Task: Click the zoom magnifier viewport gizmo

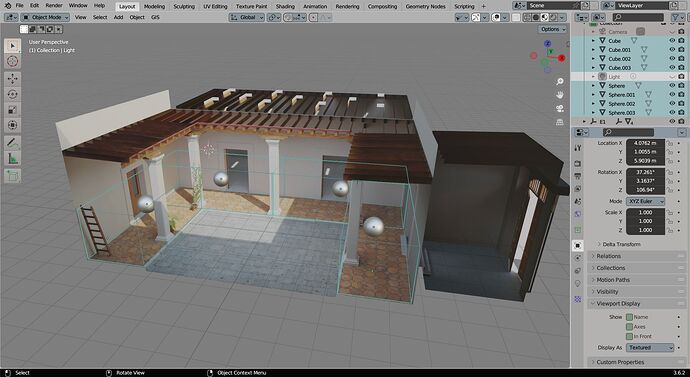Action: (560, 82)
